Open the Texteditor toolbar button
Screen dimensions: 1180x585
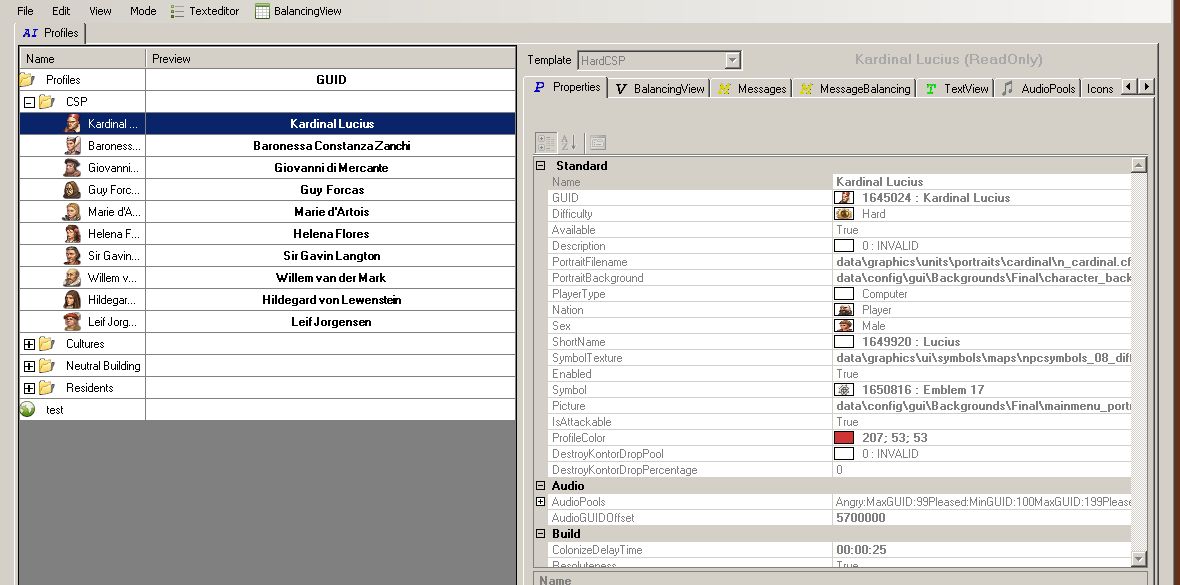pyautogui.click(x=206, y=11)
